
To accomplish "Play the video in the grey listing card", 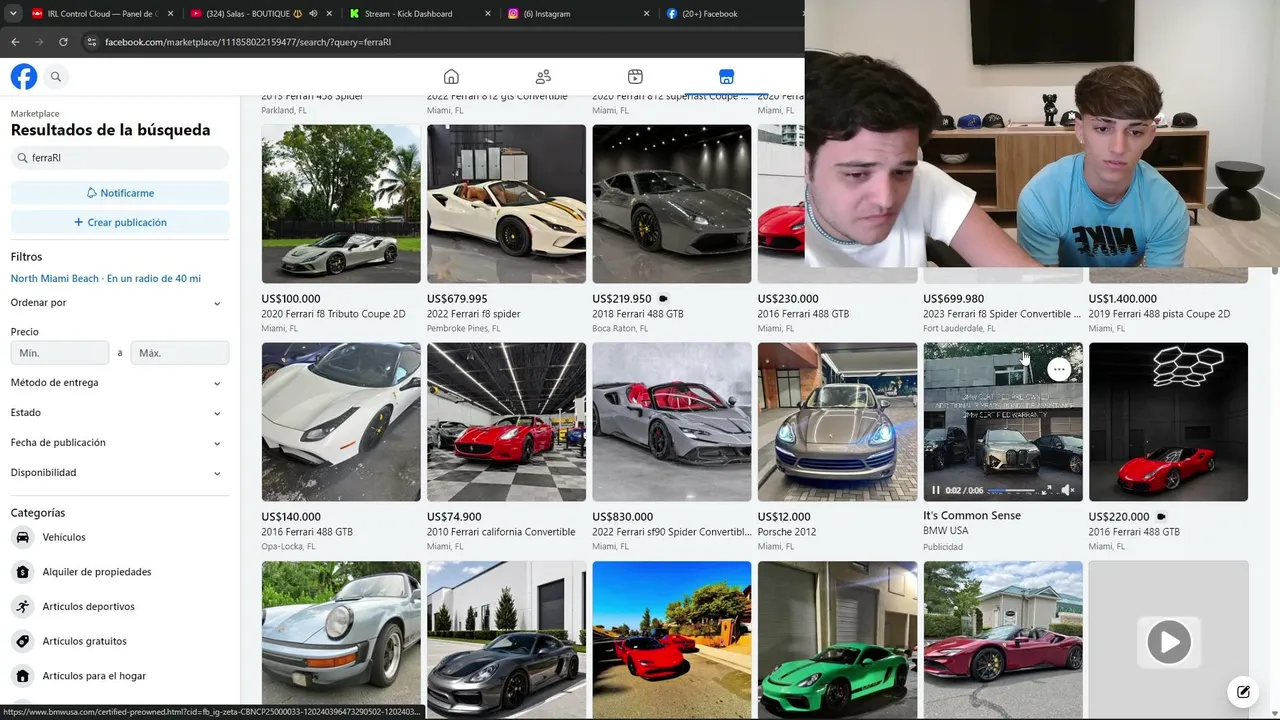I will (x=1168, y=642).
